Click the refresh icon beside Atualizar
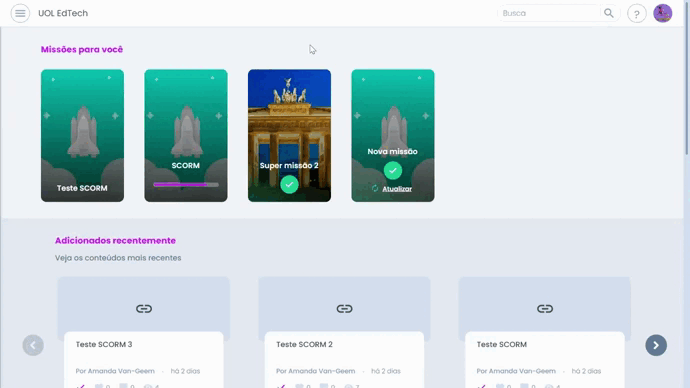This screenshot has width=690, height=388. point(375,189)
